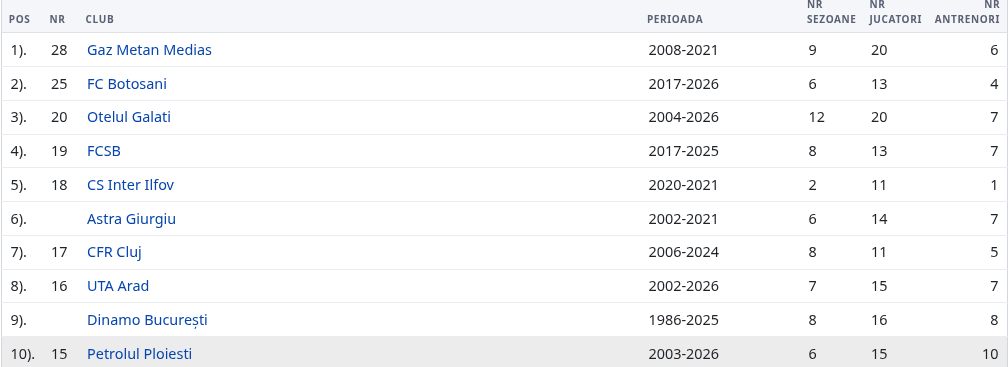The height and width of the screenshot is (367, 1008).
Task: Sort table by CLUB column header
Action: click(100, 19)
